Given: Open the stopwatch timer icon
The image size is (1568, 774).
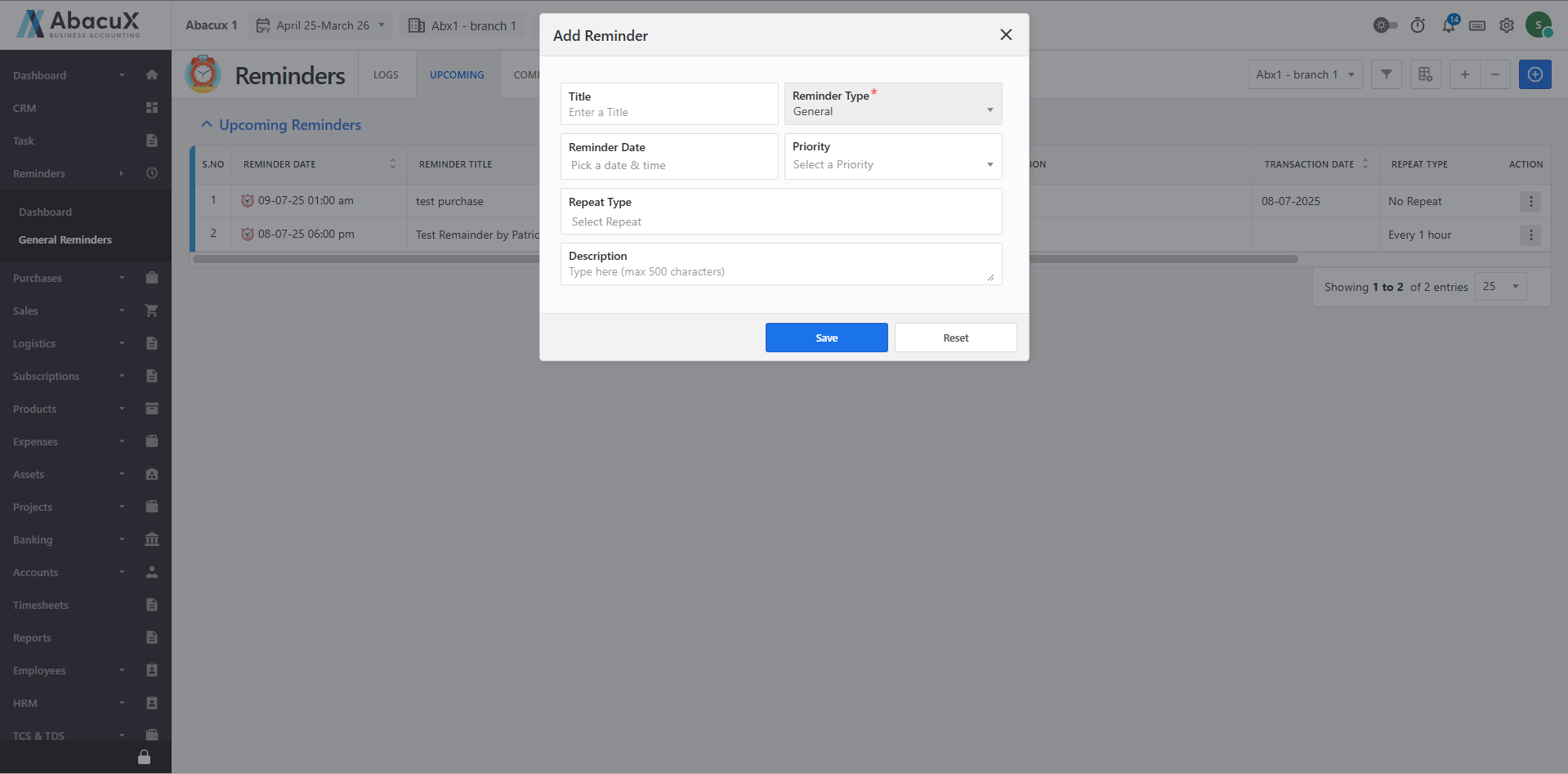Looking at the screenshot, I should 1418,25.
